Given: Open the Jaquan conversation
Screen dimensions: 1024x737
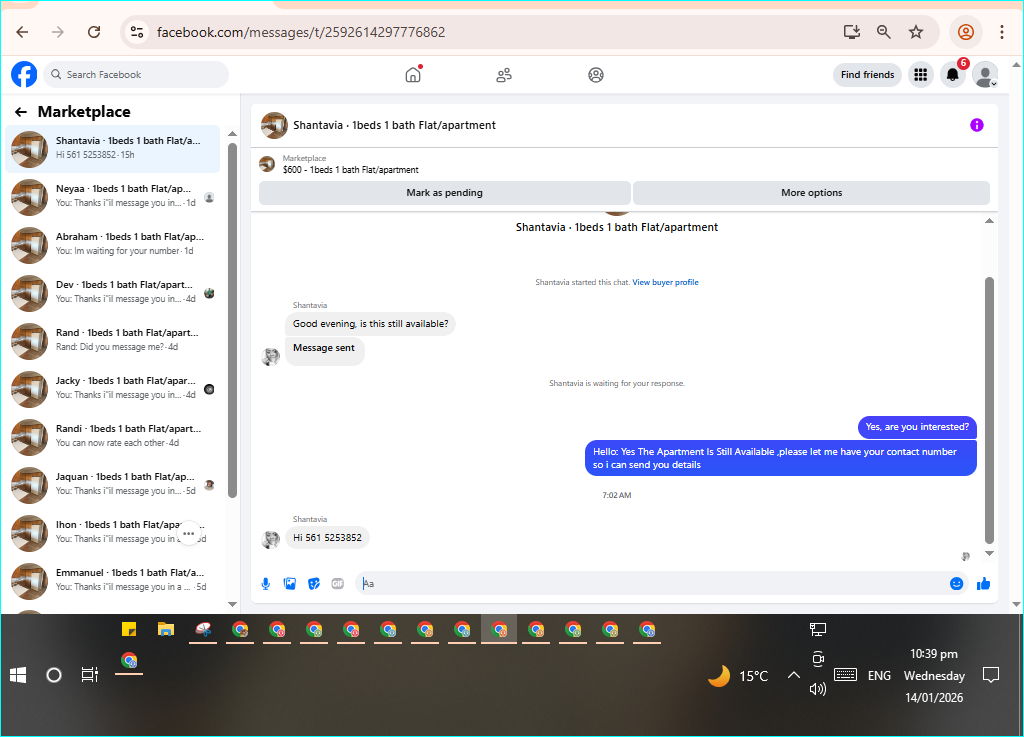Looking at the screenshot, I should click(114, 485).
